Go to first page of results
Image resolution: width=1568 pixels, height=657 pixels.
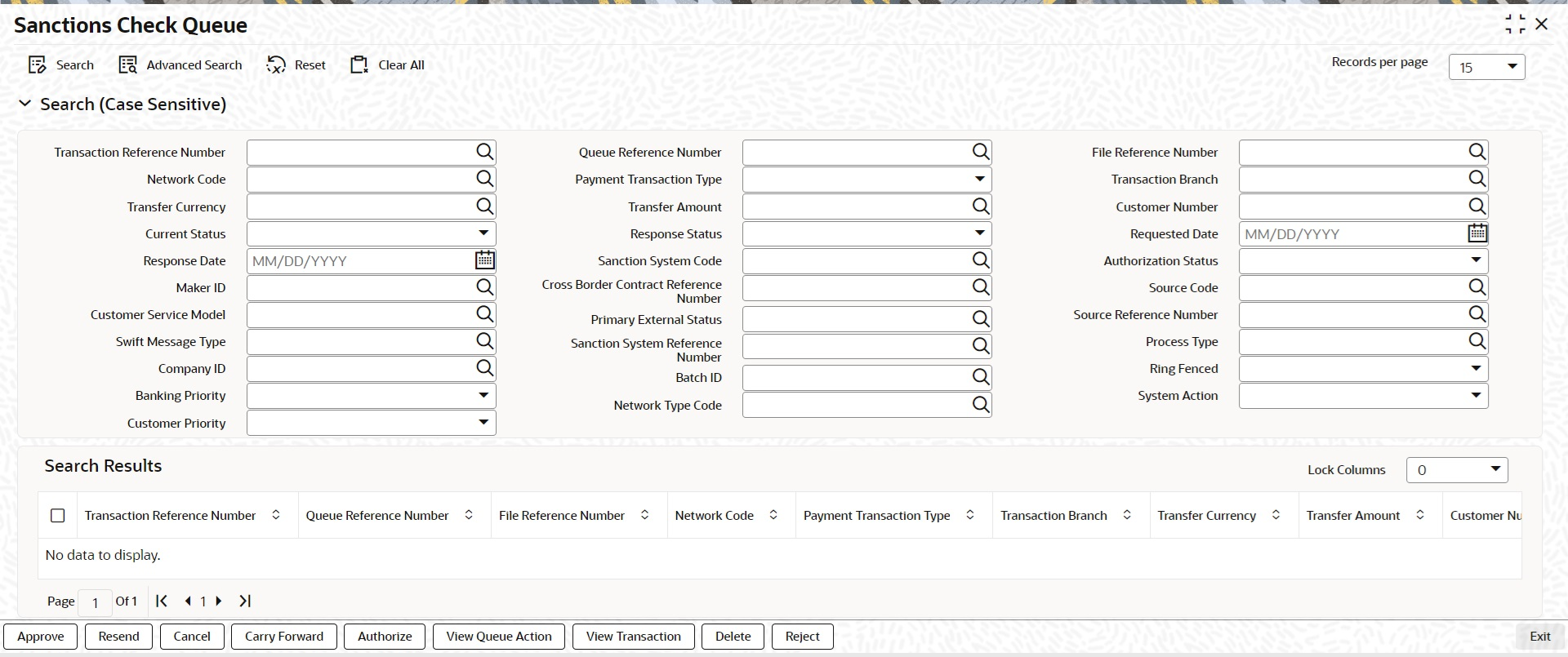(x=162, y=601)
